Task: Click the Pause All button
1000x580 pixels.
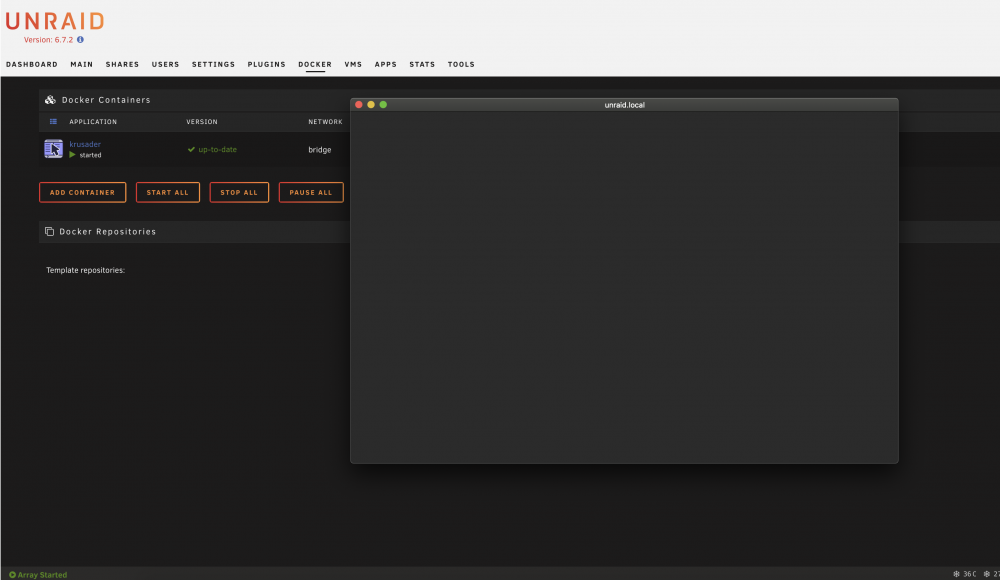Action: [311, 193]
